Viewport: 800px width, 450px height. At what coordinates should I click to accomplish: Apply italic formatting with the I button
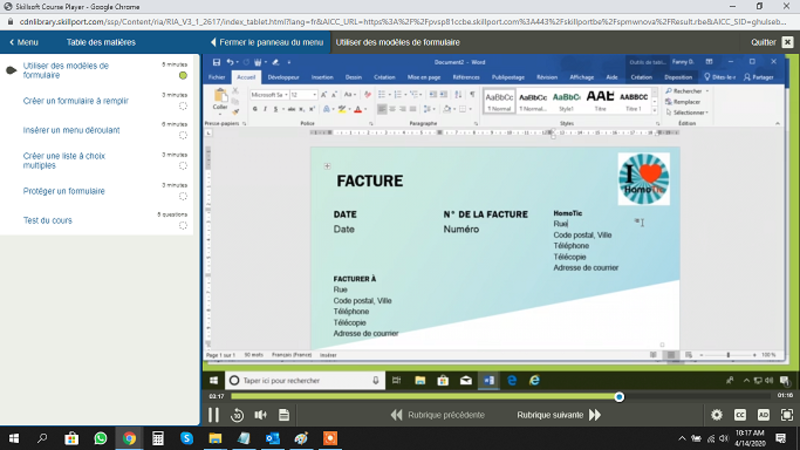coord(265,109)
